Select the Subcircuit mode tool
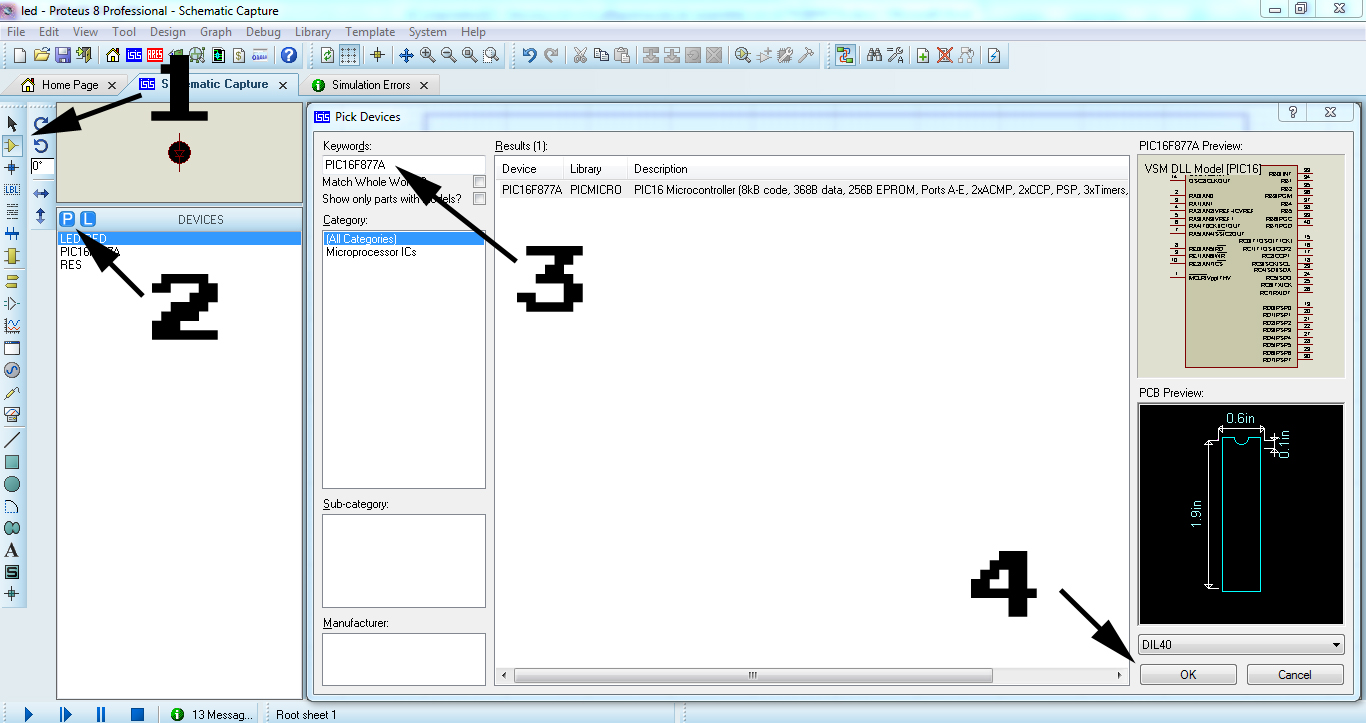Image resolution: width=1366 pixels, height=723 pixels. click(12, 256)
